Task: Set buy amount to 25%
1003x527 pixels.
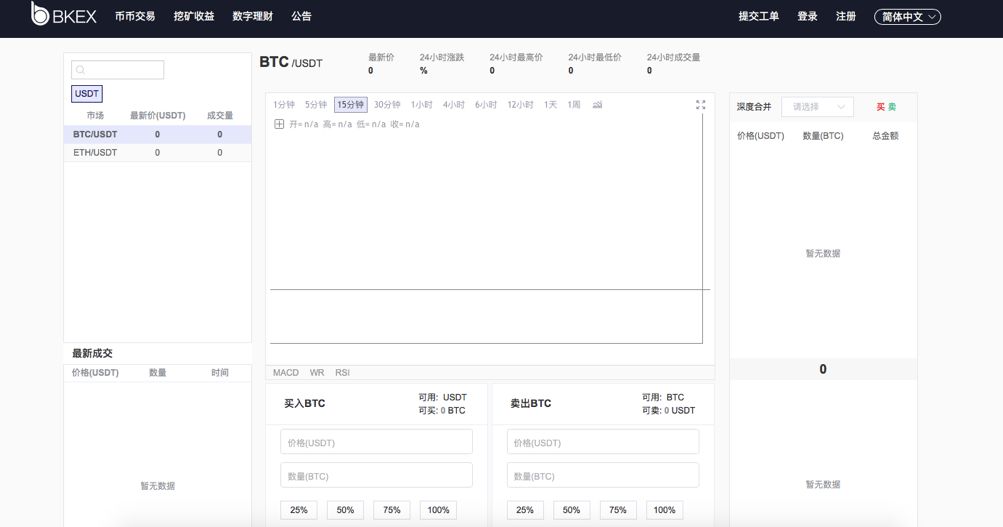Action: point(299,510)
